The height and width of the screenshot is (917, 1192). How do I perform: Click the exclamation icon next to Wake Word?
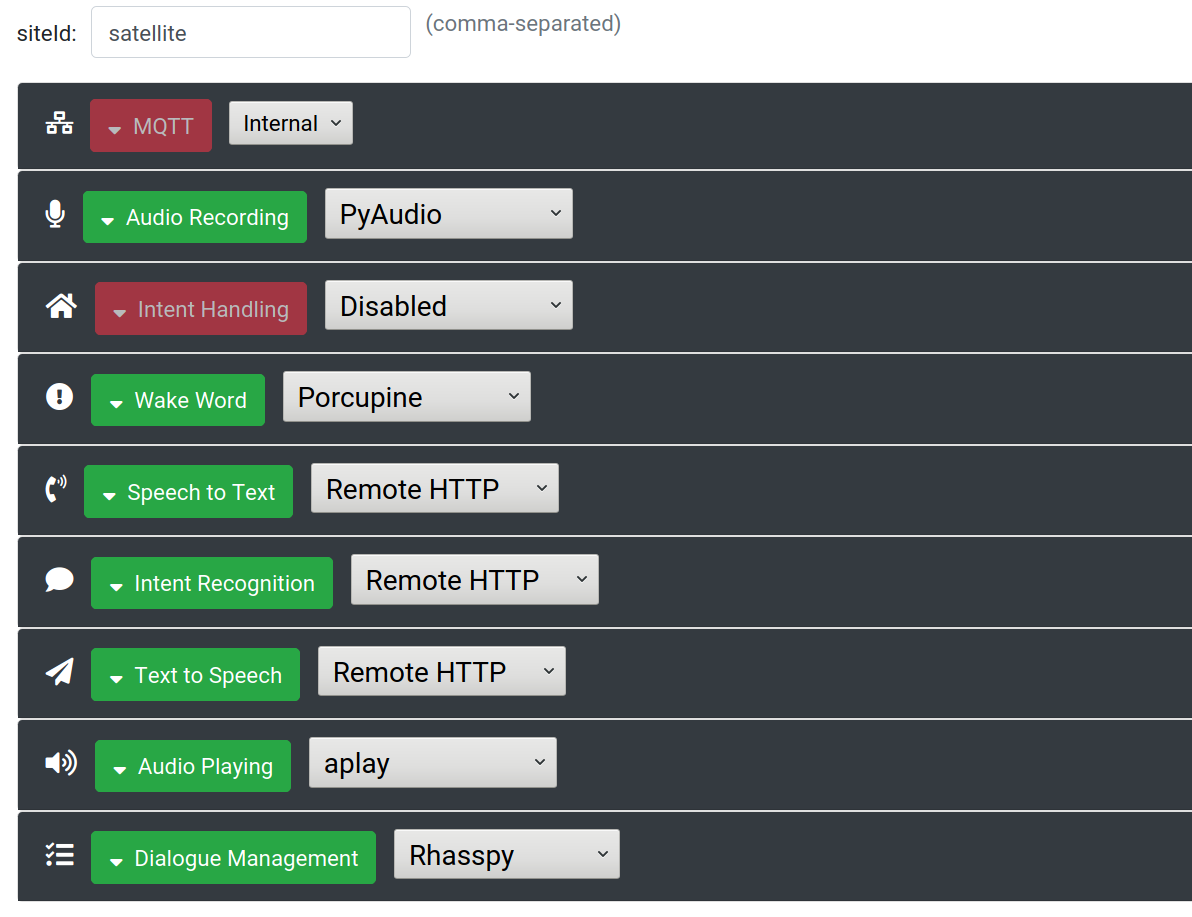[59, 397]
